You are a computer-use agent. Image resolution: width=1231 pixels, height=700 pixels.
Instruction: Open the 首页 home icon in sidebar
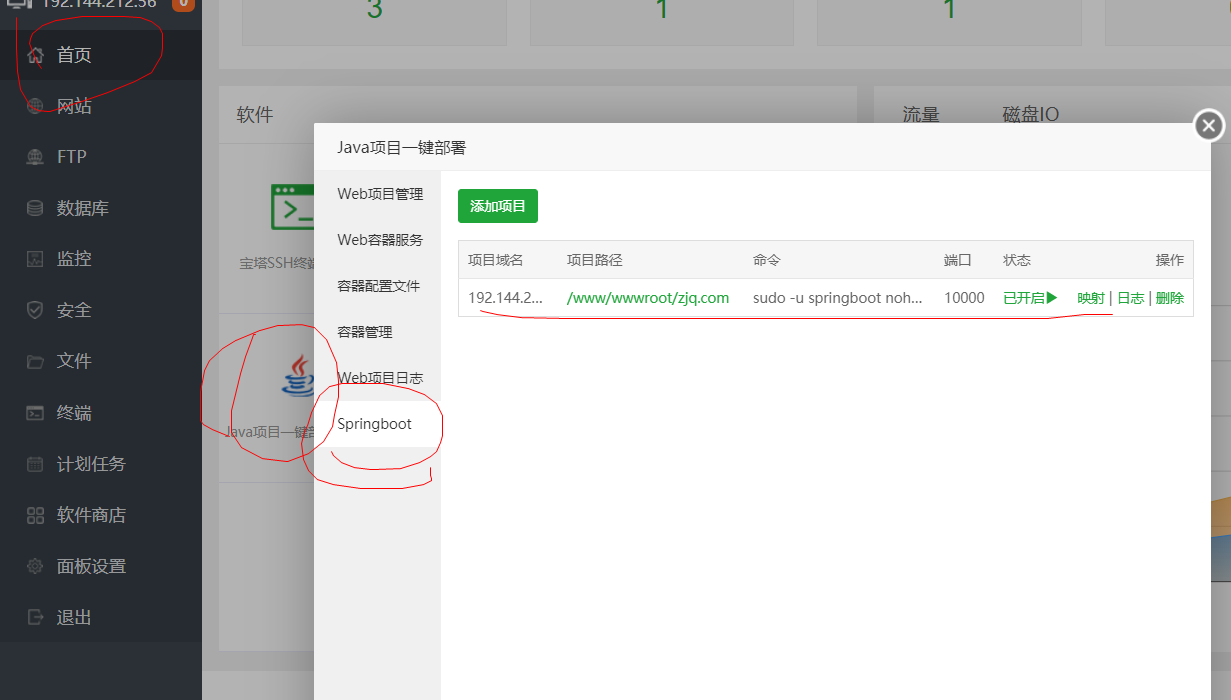pos(36,55)
